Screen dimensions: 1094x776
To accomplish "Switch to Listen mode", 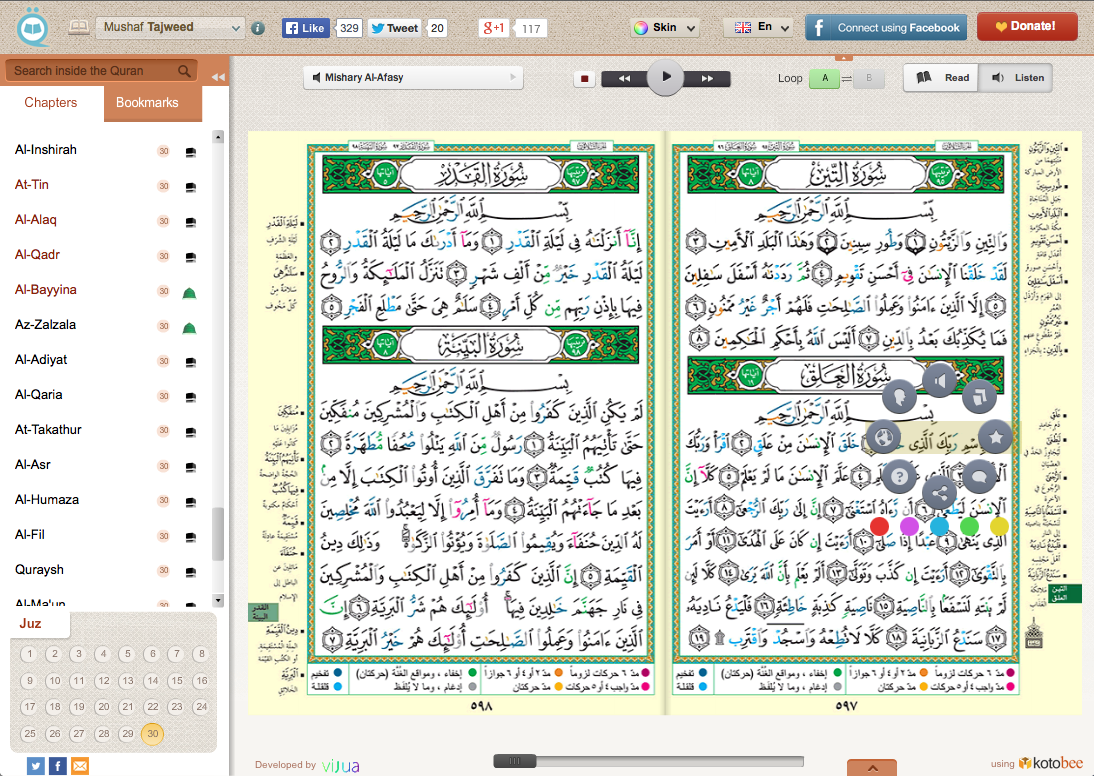I will point(1015,77).
